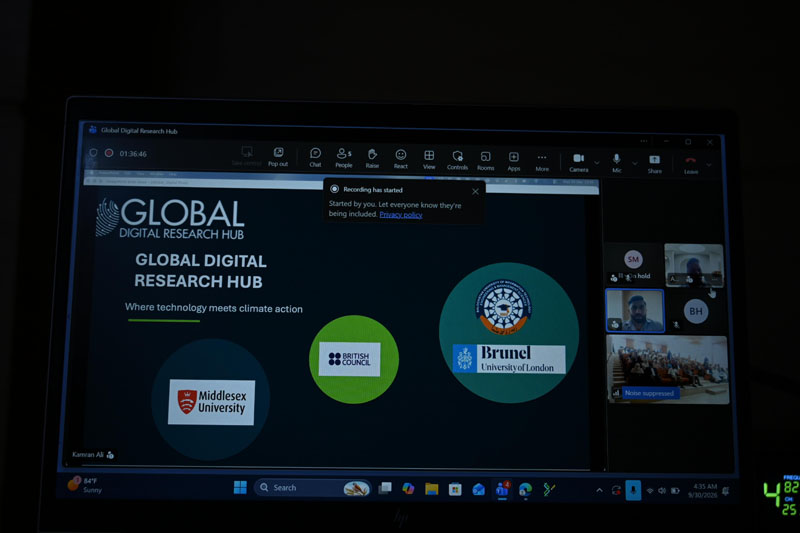
Task: Open the clock showing 4:35 AM
Action: pyautogui.click(x=703, y=491)
